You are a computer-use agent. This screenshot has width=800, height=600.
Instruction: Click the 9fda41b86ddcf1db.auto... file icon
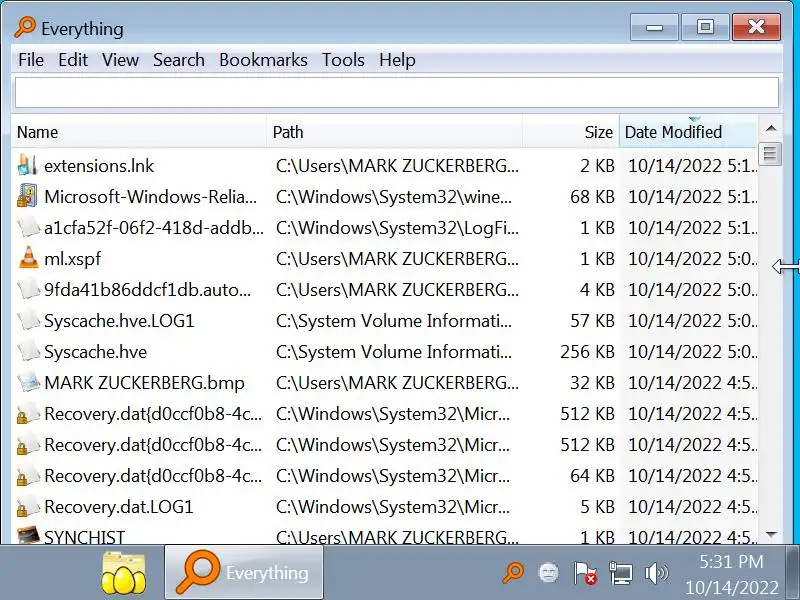[28, 289]
